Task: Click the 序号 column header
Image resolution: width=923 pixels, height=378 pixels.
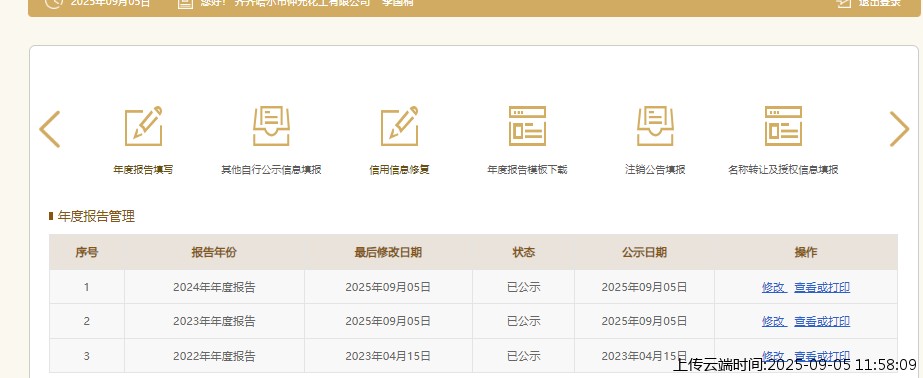Action: point(87,253)
